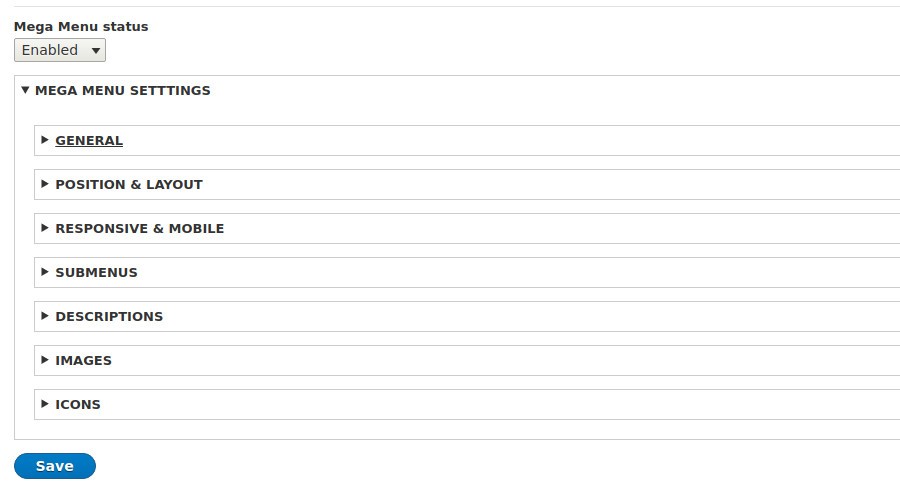Click the Images disclosure triangle
Image resolution: width=900 pixels, height=494 pixels.
tap(45, 360)
